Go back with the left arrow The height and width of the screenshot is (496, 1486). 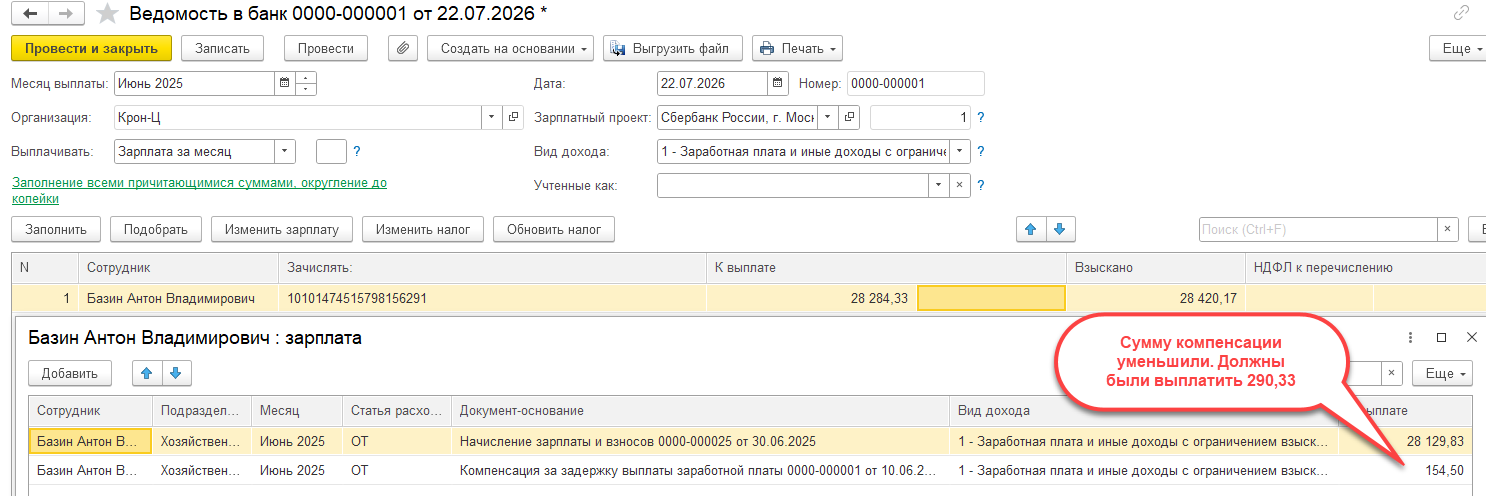tap(32, 14)
